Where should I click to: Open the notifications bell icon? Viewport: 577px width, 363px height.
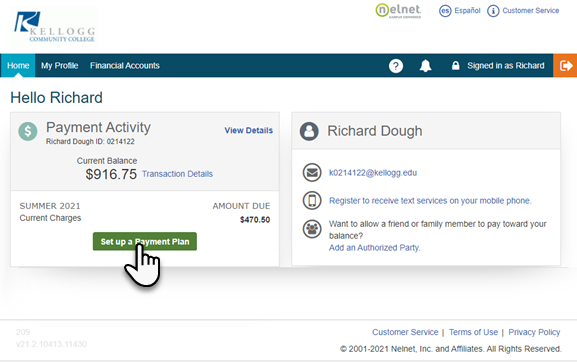point(425,66)
